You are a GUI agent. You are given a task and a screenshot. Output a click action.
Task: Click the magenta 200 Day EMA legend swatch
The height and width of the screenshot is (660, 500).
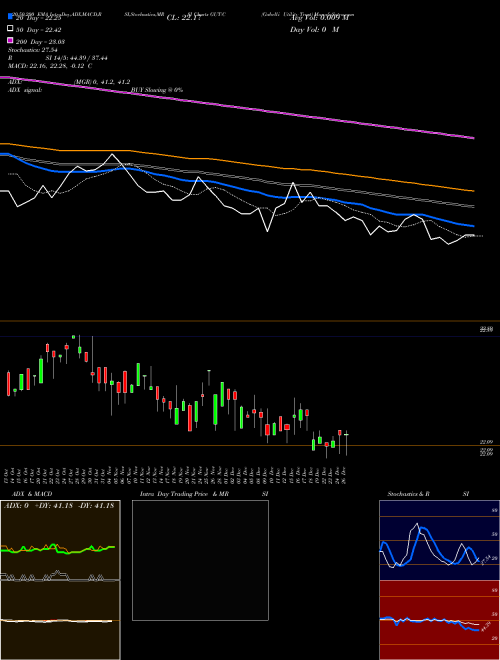pos(11,41)
